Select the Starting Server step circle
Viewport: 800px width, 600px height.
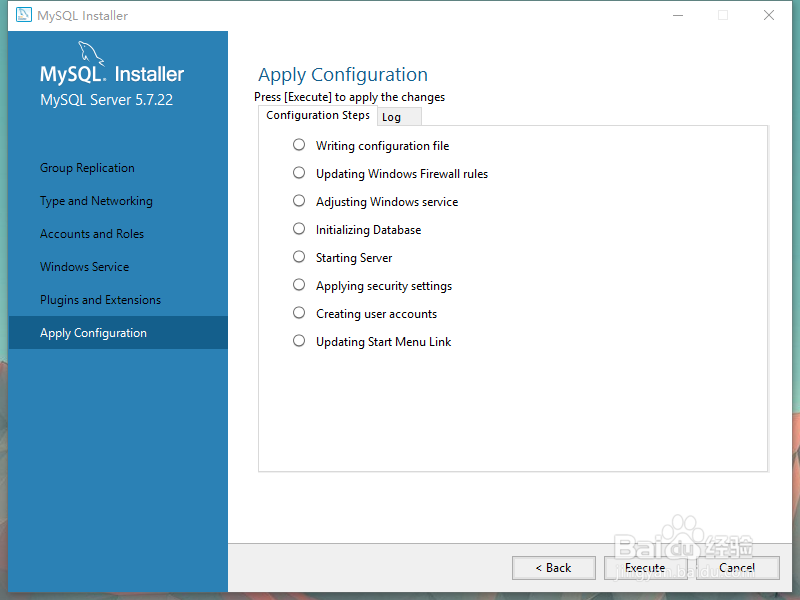point(299,257)
